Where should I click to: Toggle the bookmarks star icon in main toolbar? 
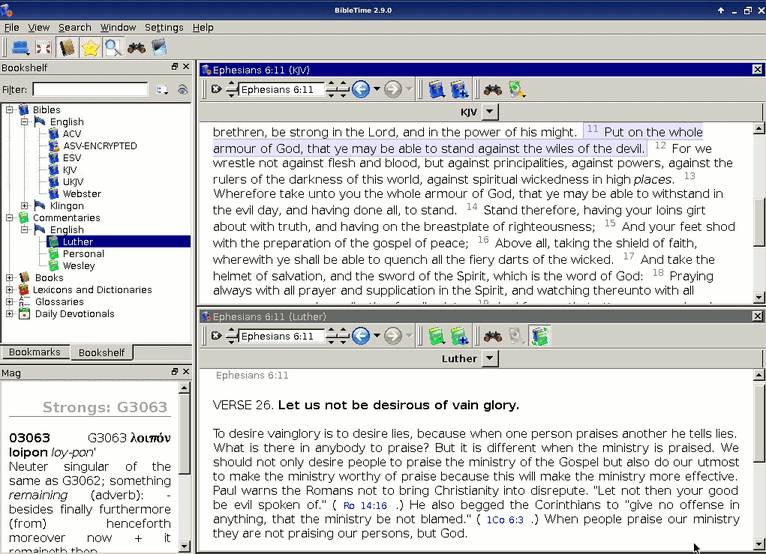[x=90, y=47]
